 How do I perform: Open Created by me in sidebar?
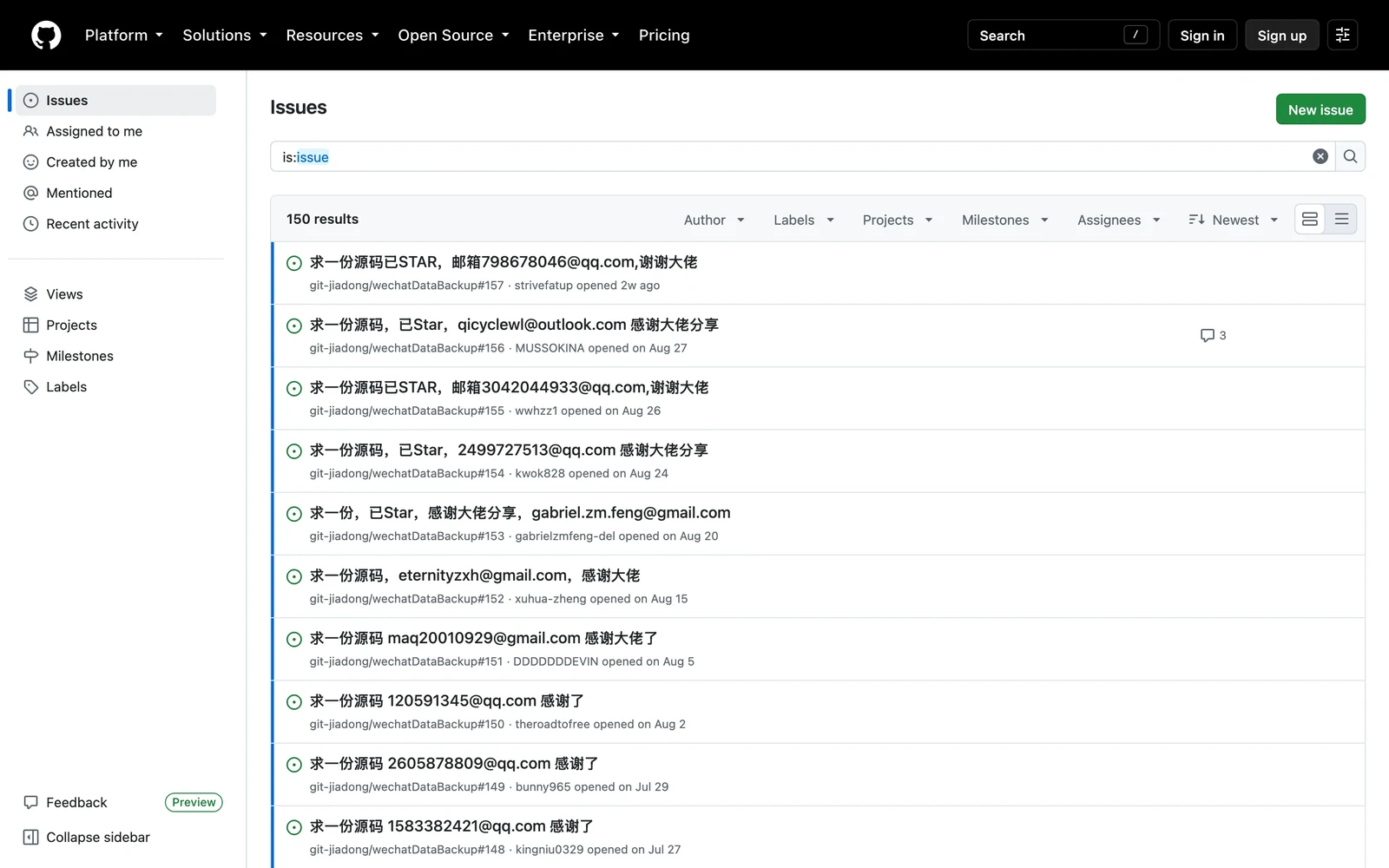116,162
